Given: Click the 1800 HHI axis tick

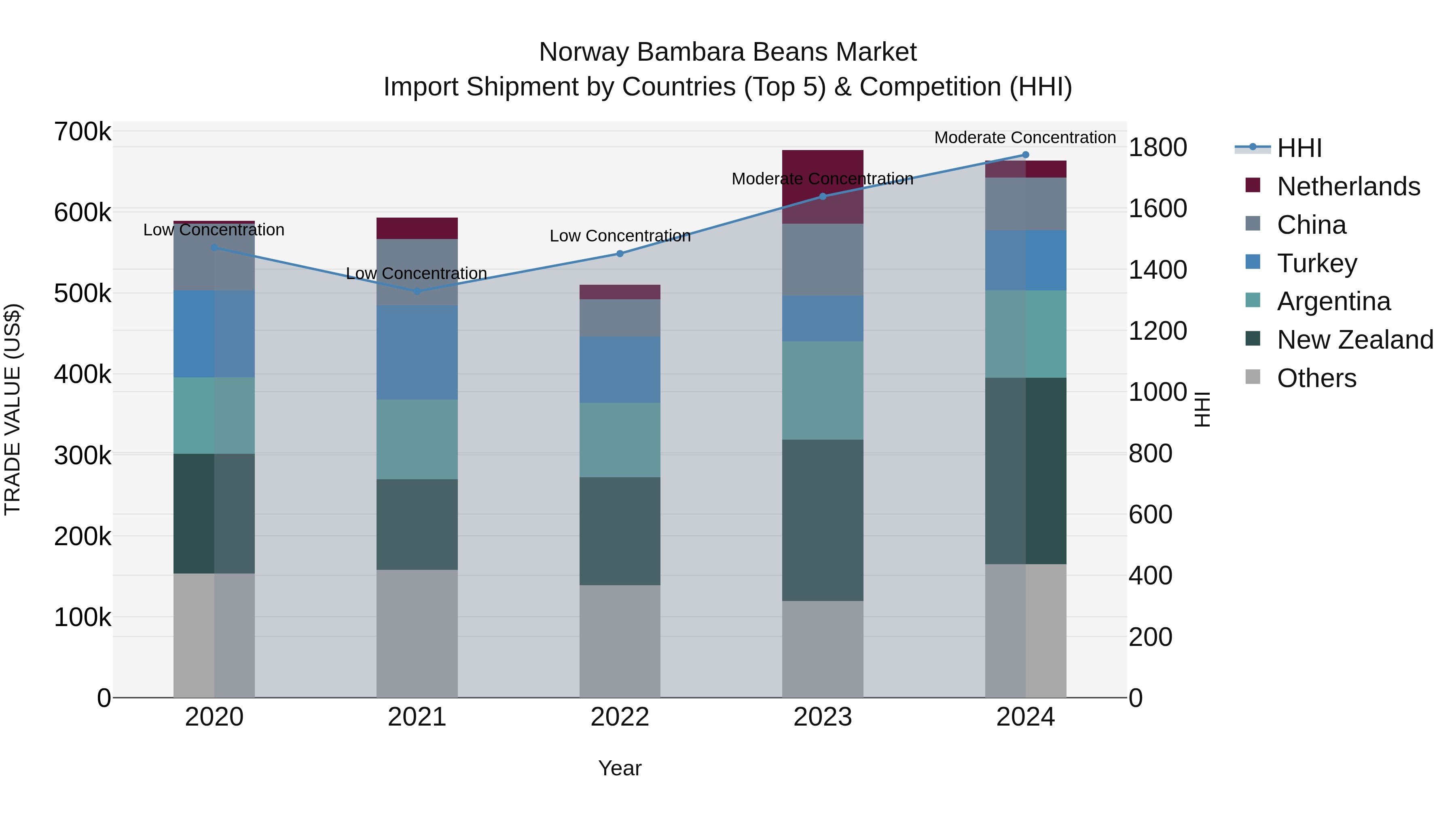Looking at the screenshot, I should point(1158,148).
